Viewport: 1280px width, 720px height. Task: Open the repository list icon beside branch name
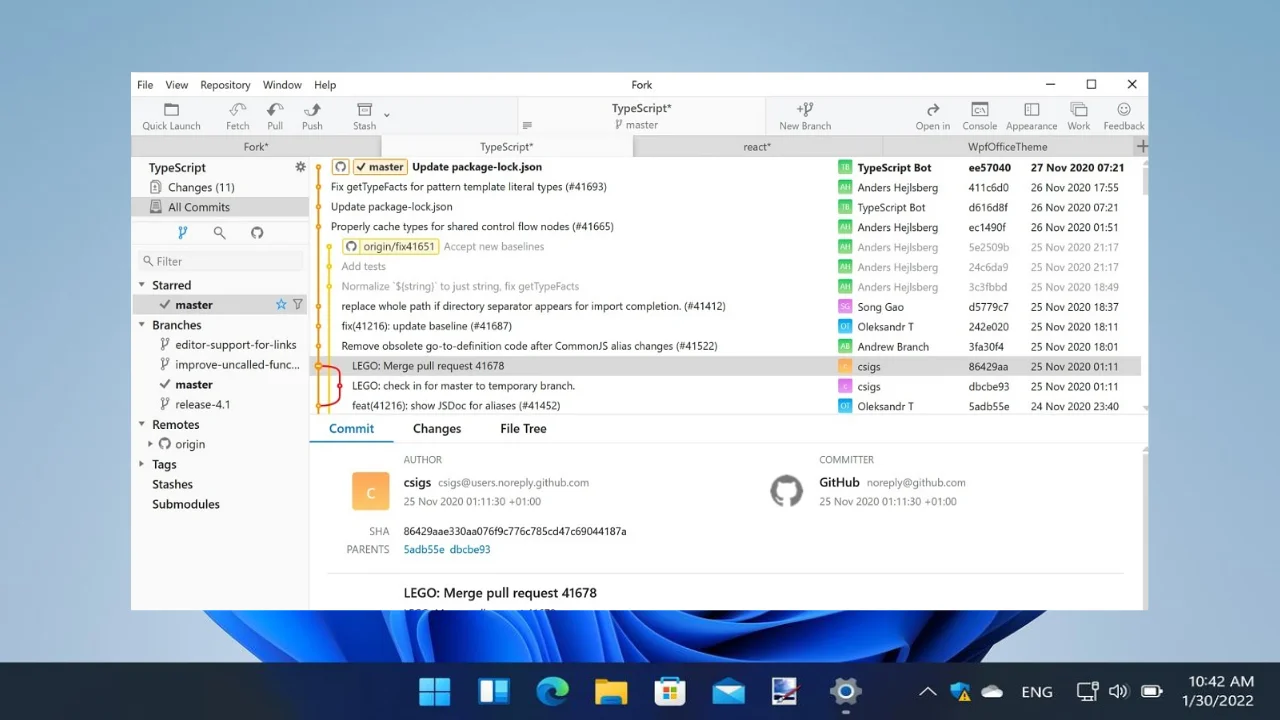point(527,125)
